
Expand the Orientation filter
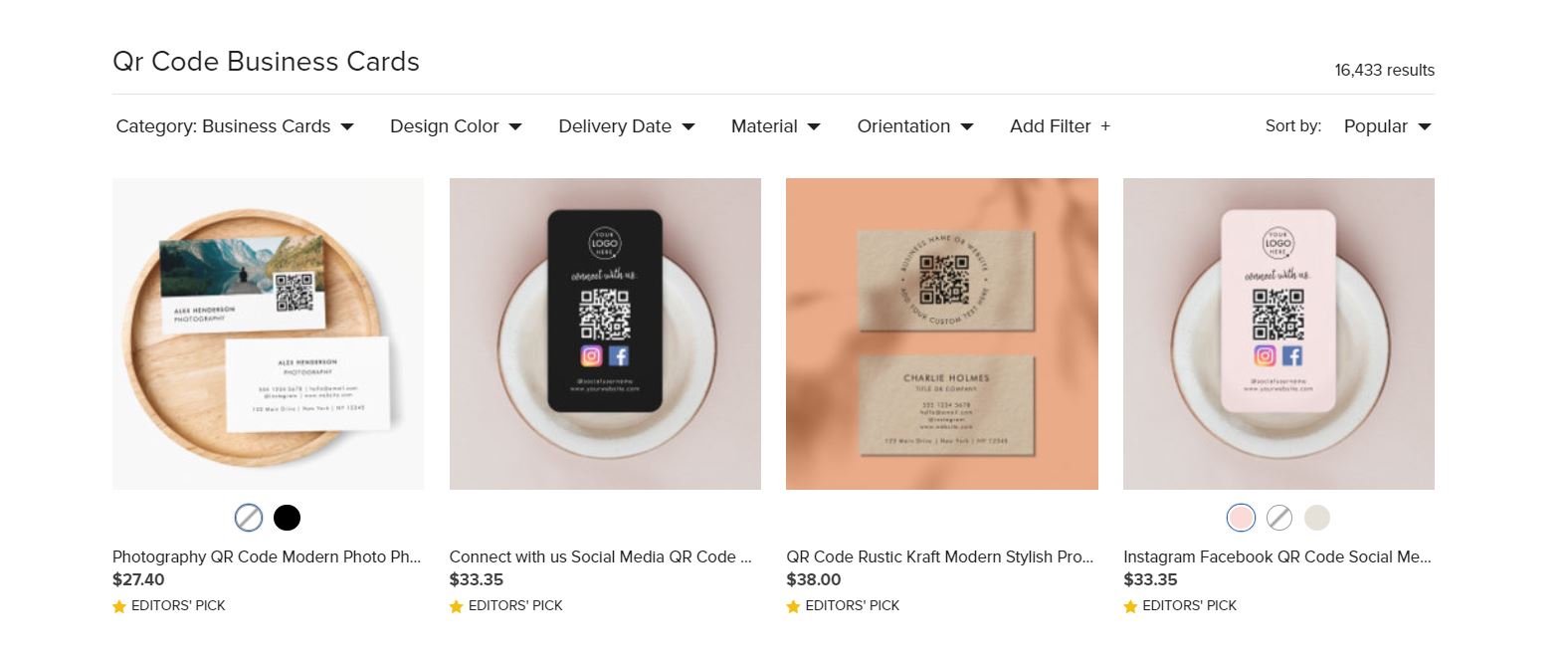click(913, 126)
